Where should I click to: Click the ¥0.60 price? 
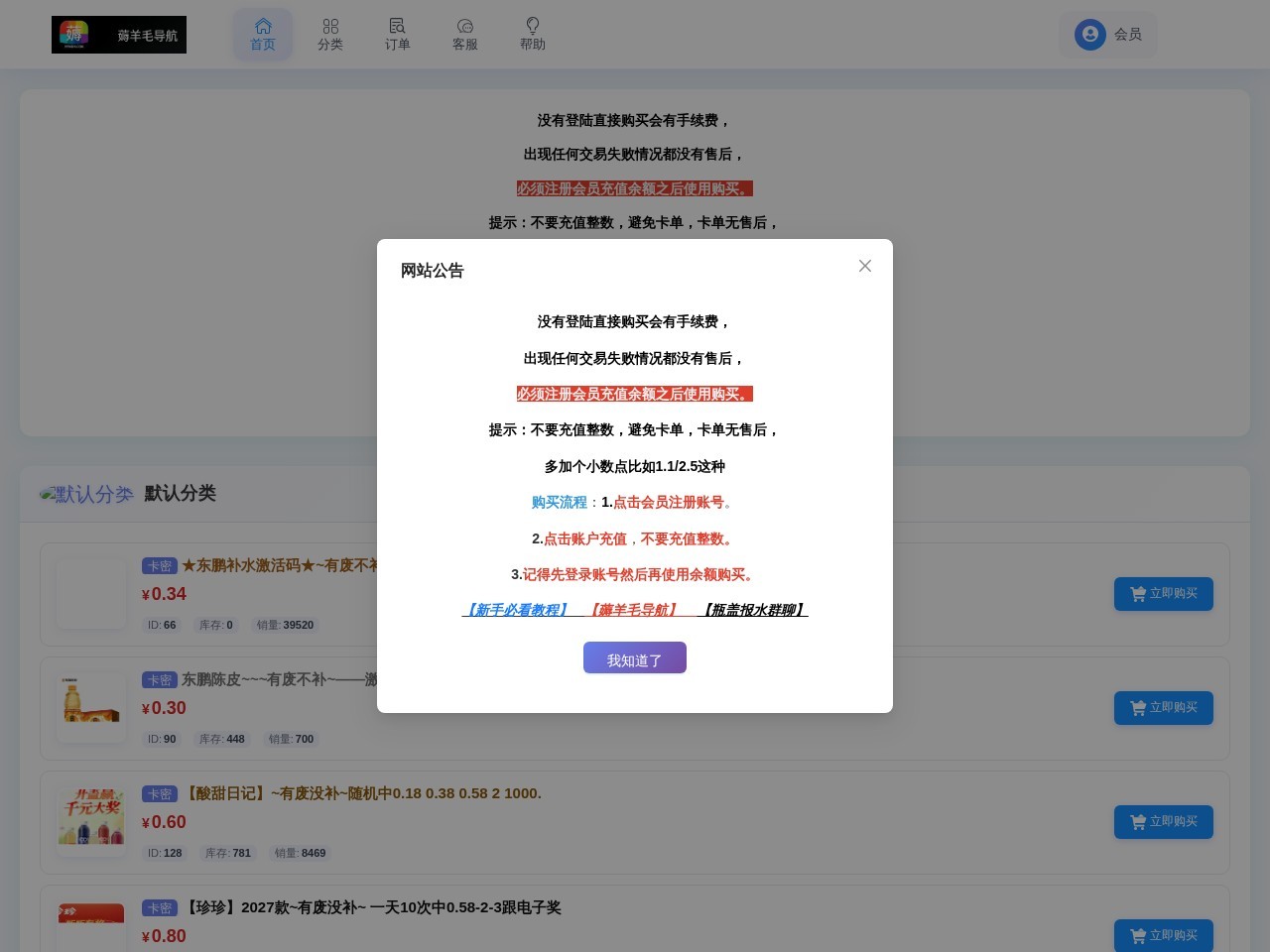point(164,822)
